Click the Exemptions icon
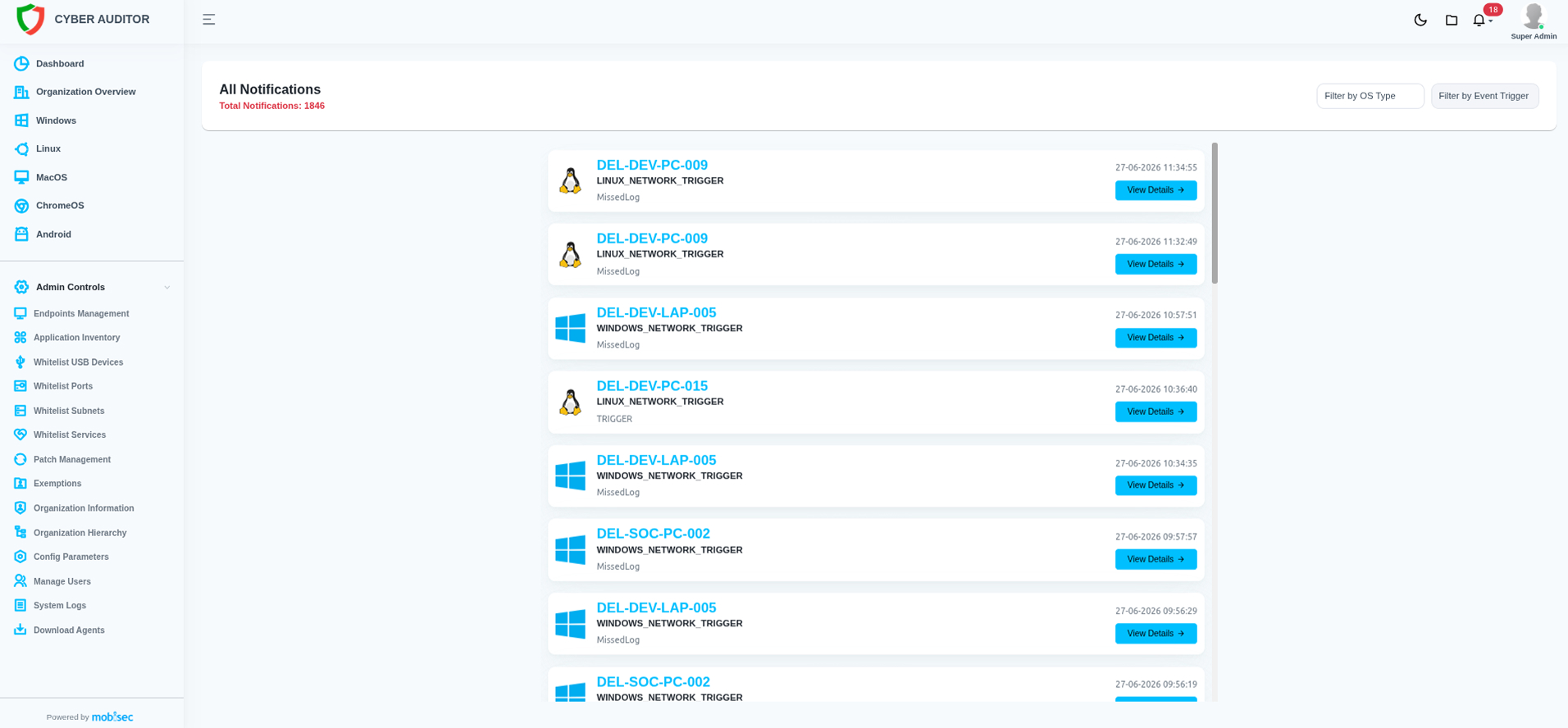Screen dimensions: 1568x728 point(21,484)
